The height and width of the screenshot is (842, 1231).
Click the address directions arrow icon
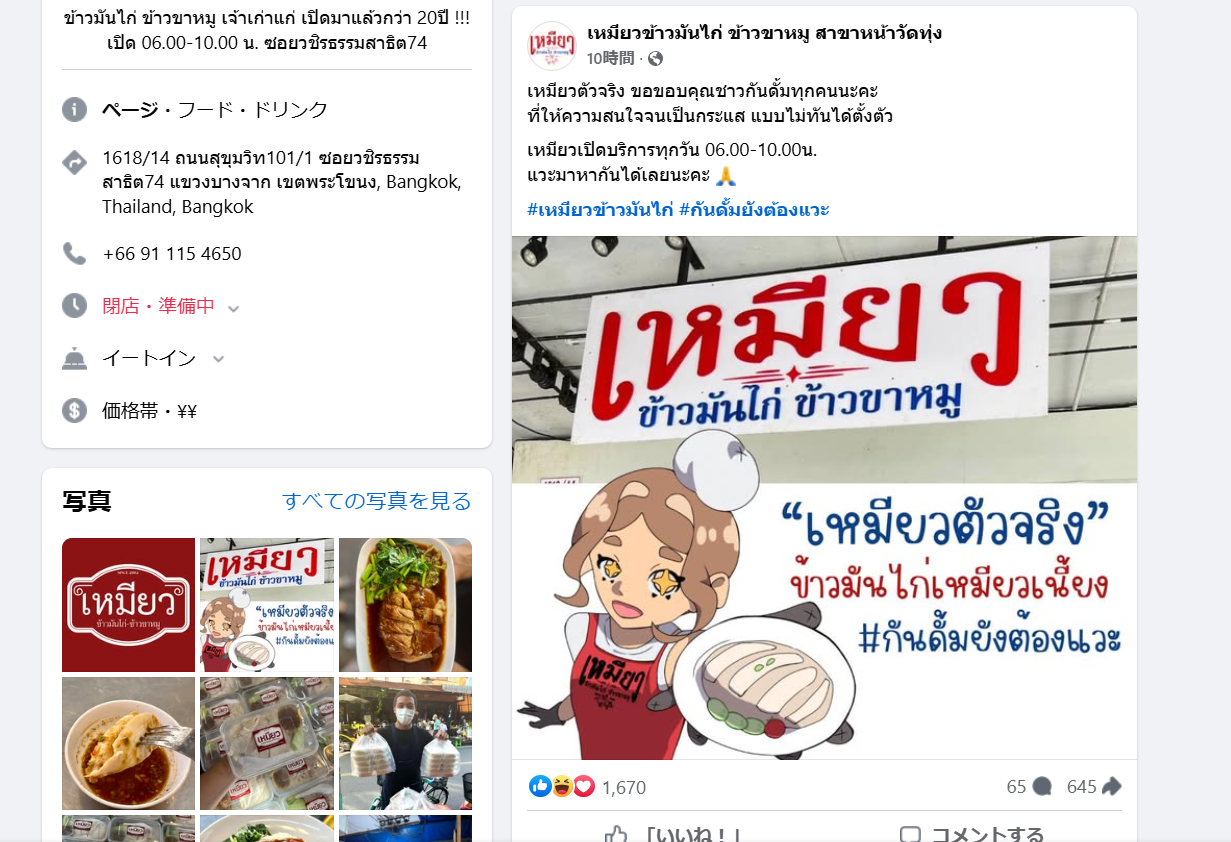tap(75, 162)
